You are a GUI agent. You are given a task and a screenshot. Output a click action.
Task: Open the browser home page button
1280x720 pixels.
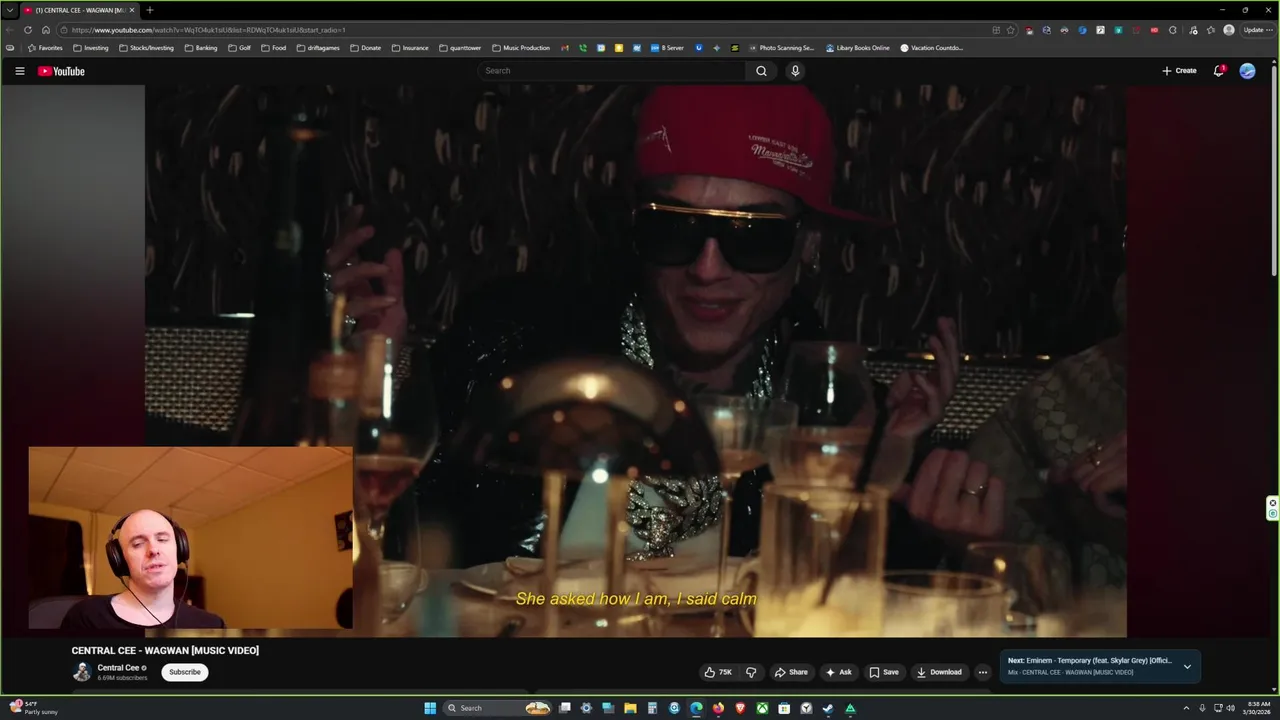(x=45, y=30)
